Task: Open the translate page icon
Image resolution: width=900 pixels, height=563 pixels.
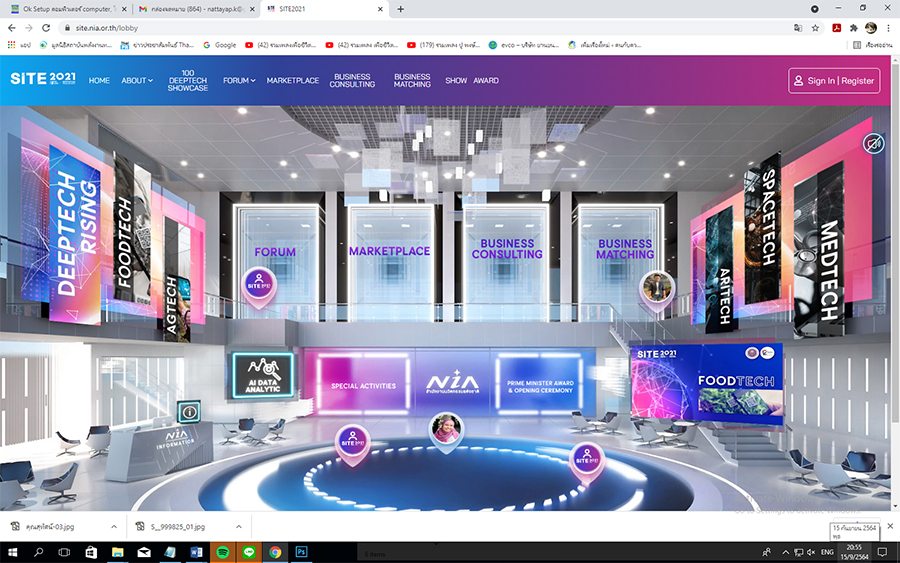Action: pyautogui.click(x=798, y=28)
